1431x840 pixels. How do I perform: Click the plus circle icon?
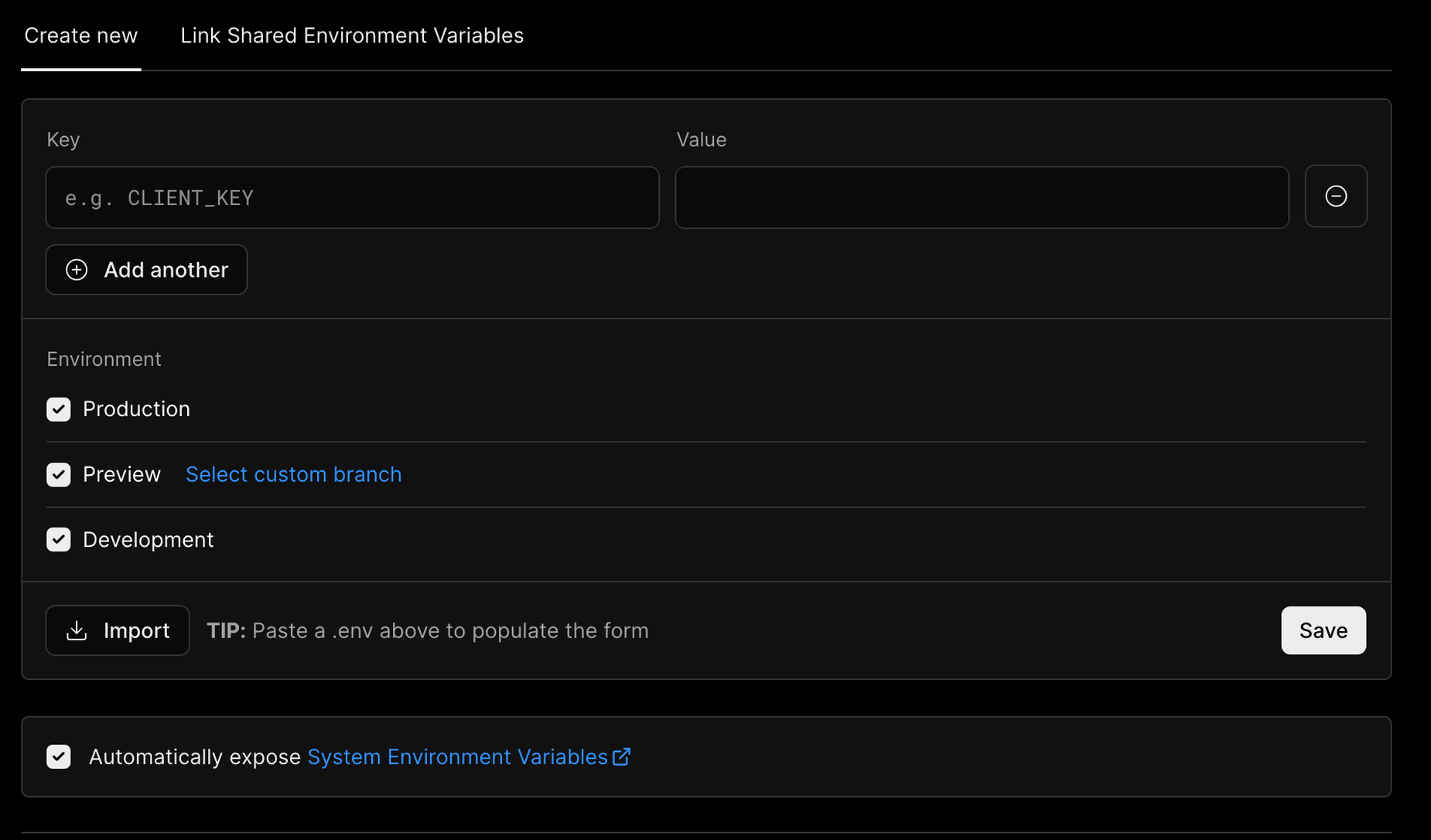(x=77, y=270)
